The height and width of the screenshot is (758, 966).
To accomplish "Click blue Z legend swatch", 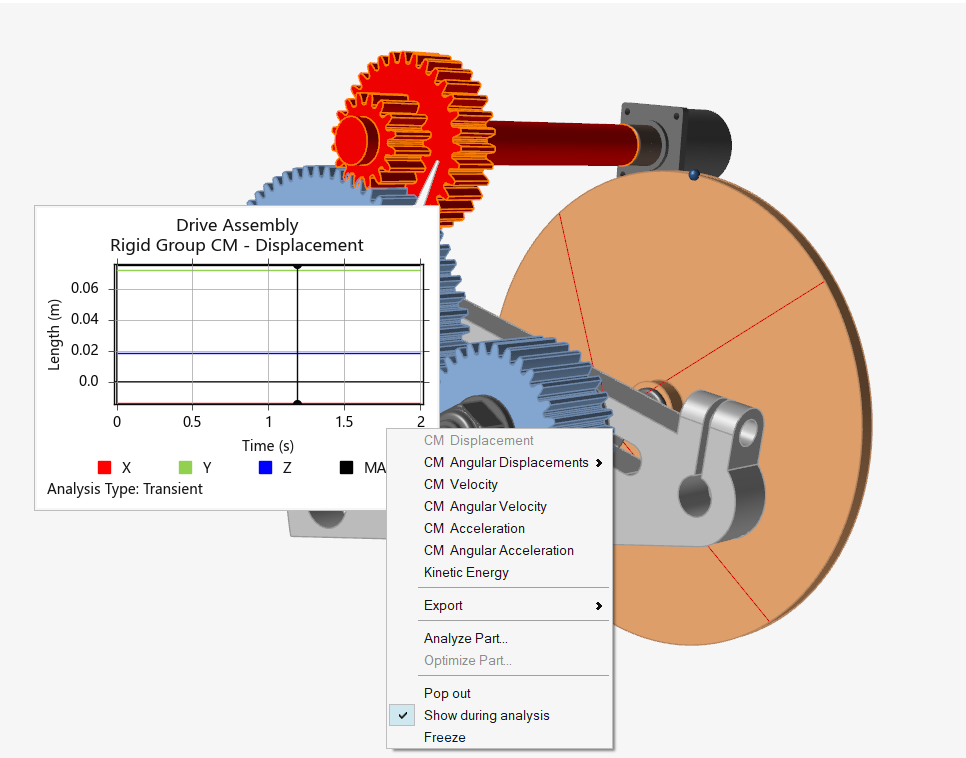I will point(265,468).
